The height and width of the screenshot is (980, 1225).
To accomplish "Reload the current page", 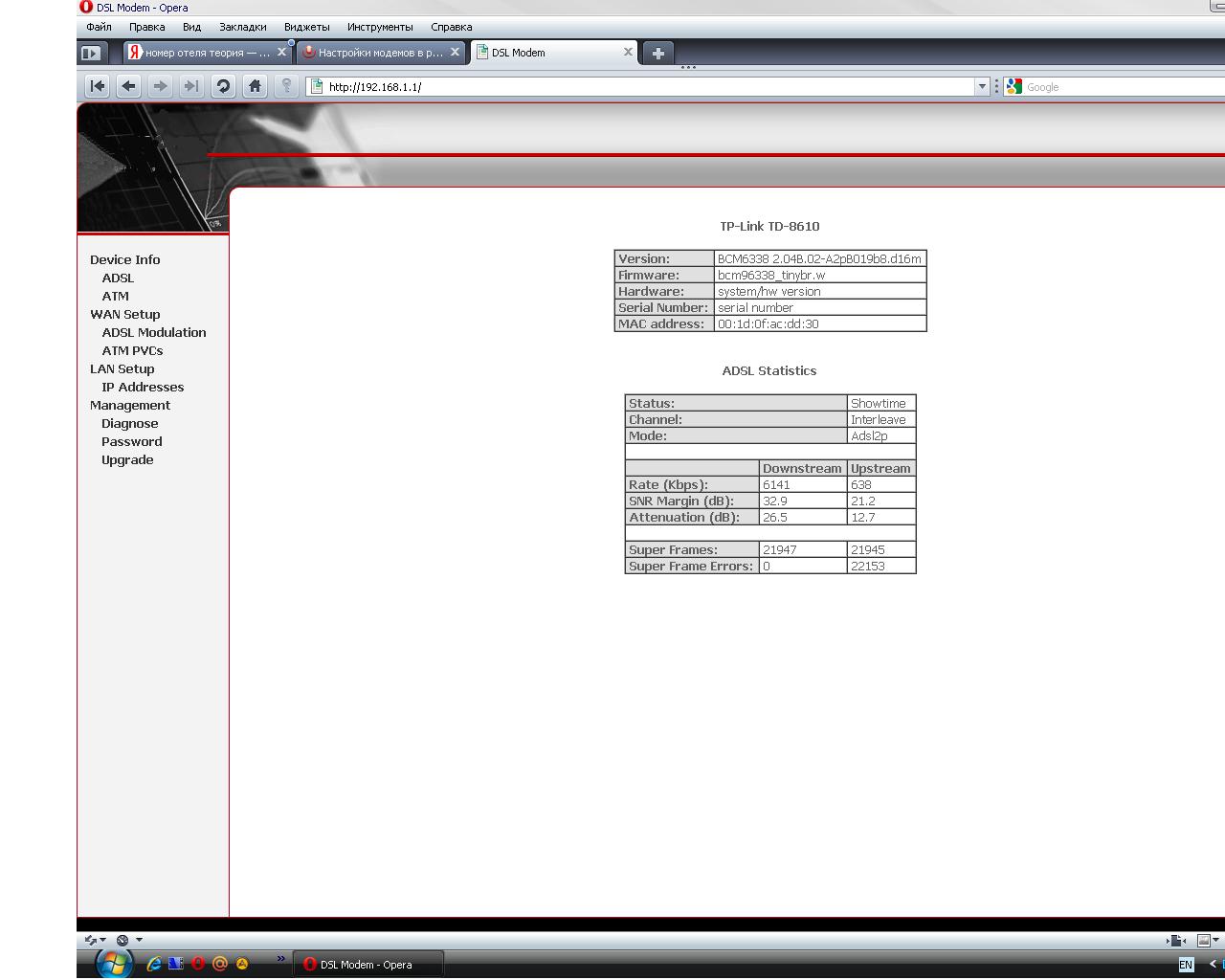I will click(223, 86).
